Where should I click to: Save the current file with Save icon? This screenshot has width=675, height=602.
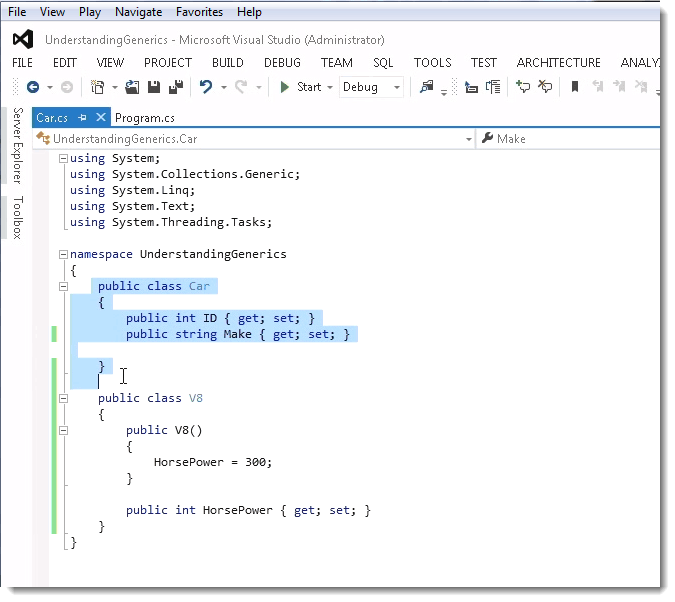[154, 87]
